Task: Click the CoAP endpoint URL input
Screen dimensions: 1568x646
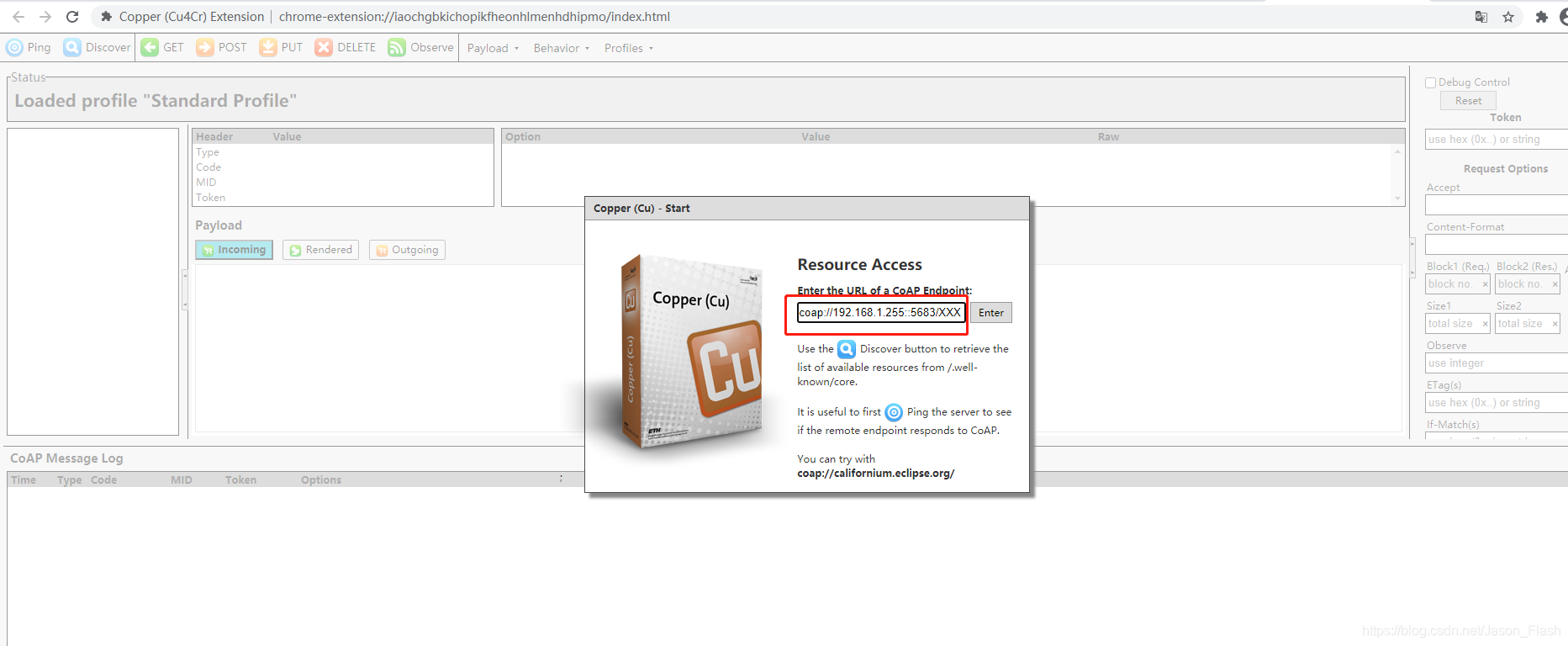Action: coord(881,313)
